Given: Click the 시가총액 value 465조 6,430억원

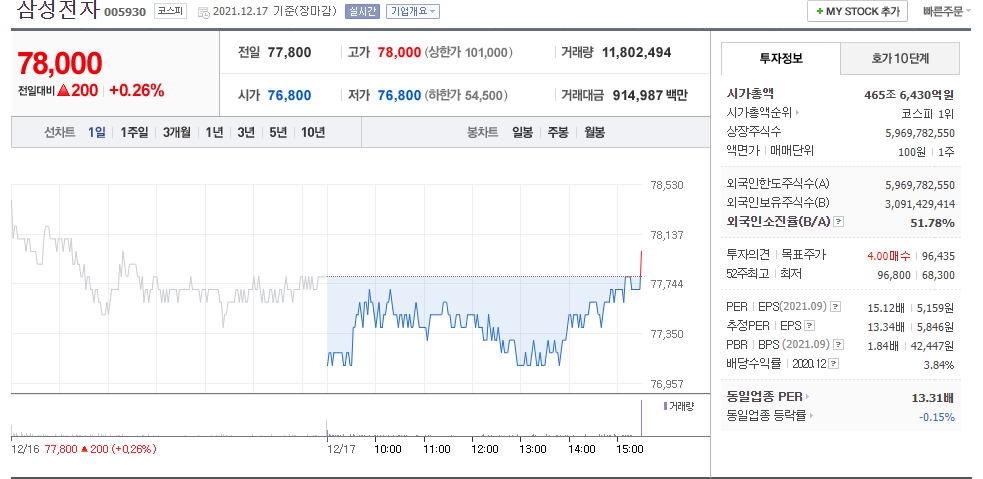Looking at the screenshot, I should click(909, 95).
